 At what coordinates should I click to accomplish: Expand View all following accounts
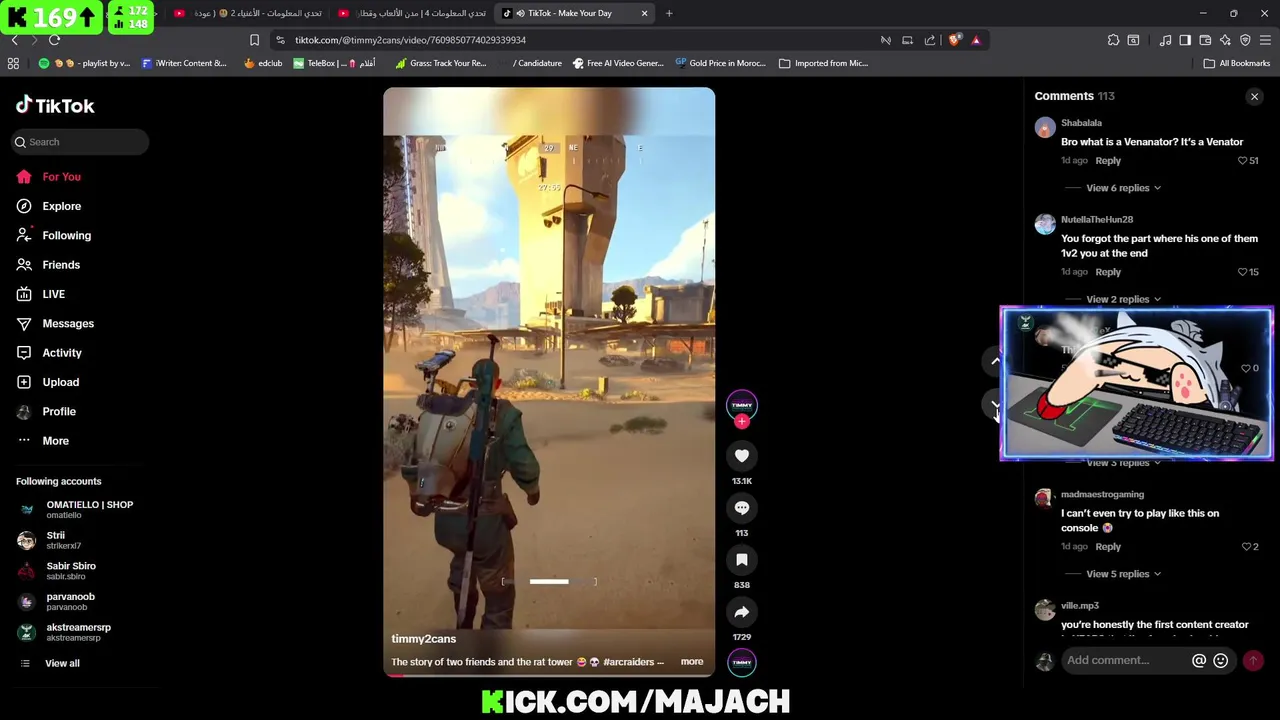[x=62, y=664]
